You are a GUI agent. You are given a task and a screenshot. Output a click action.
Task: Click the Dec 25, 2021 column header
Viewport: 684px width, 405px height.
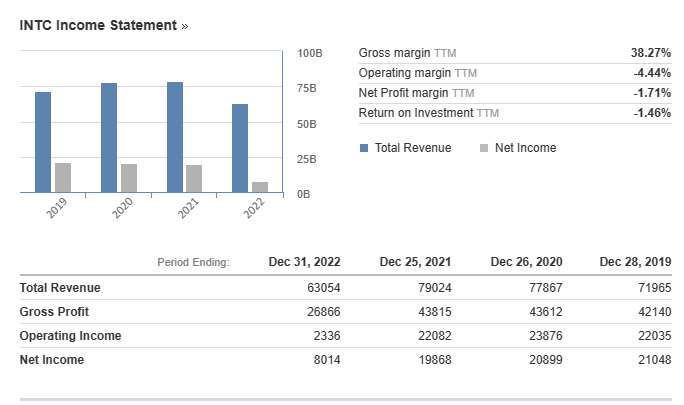415,262
